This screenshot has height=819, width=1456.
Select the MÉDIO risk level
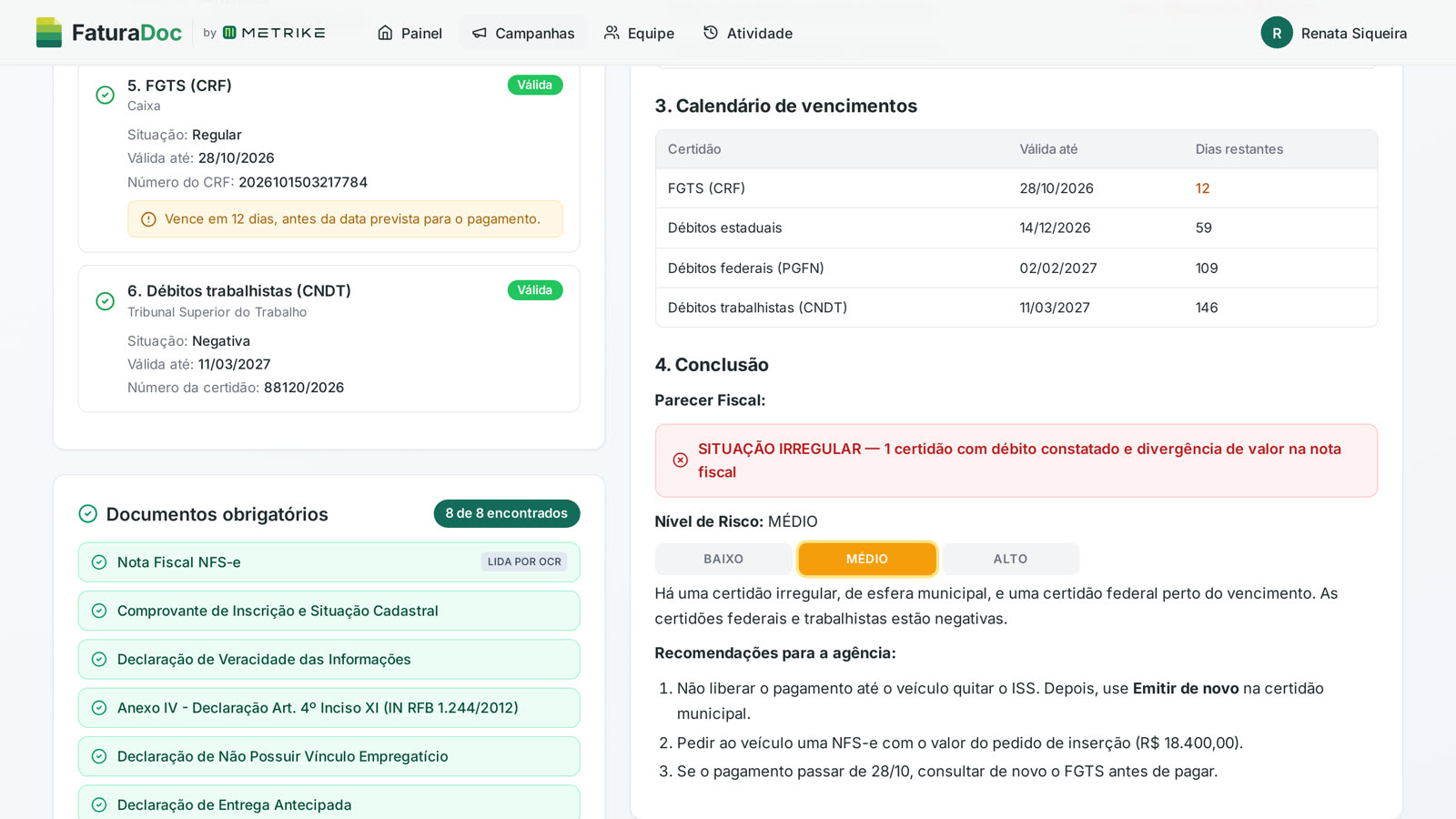click(867, 559)
